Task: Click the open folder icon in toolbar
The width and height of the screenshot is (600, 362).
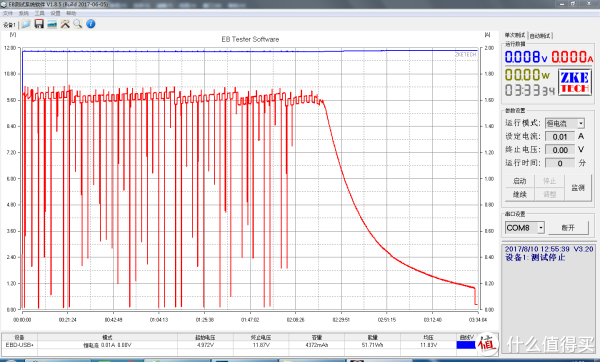Action: point(26,24)
